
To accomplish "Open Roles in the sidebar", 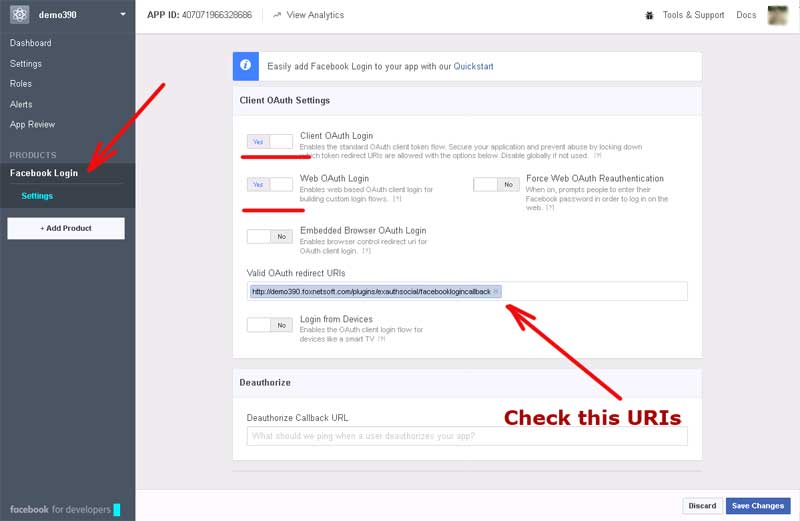I will (20, 84).
